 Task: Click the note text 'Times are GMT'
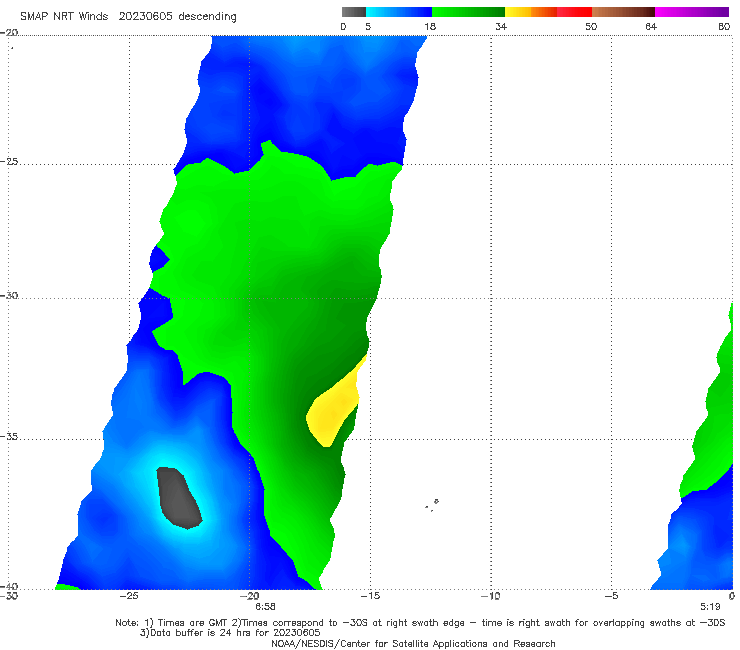coord(193,623)
